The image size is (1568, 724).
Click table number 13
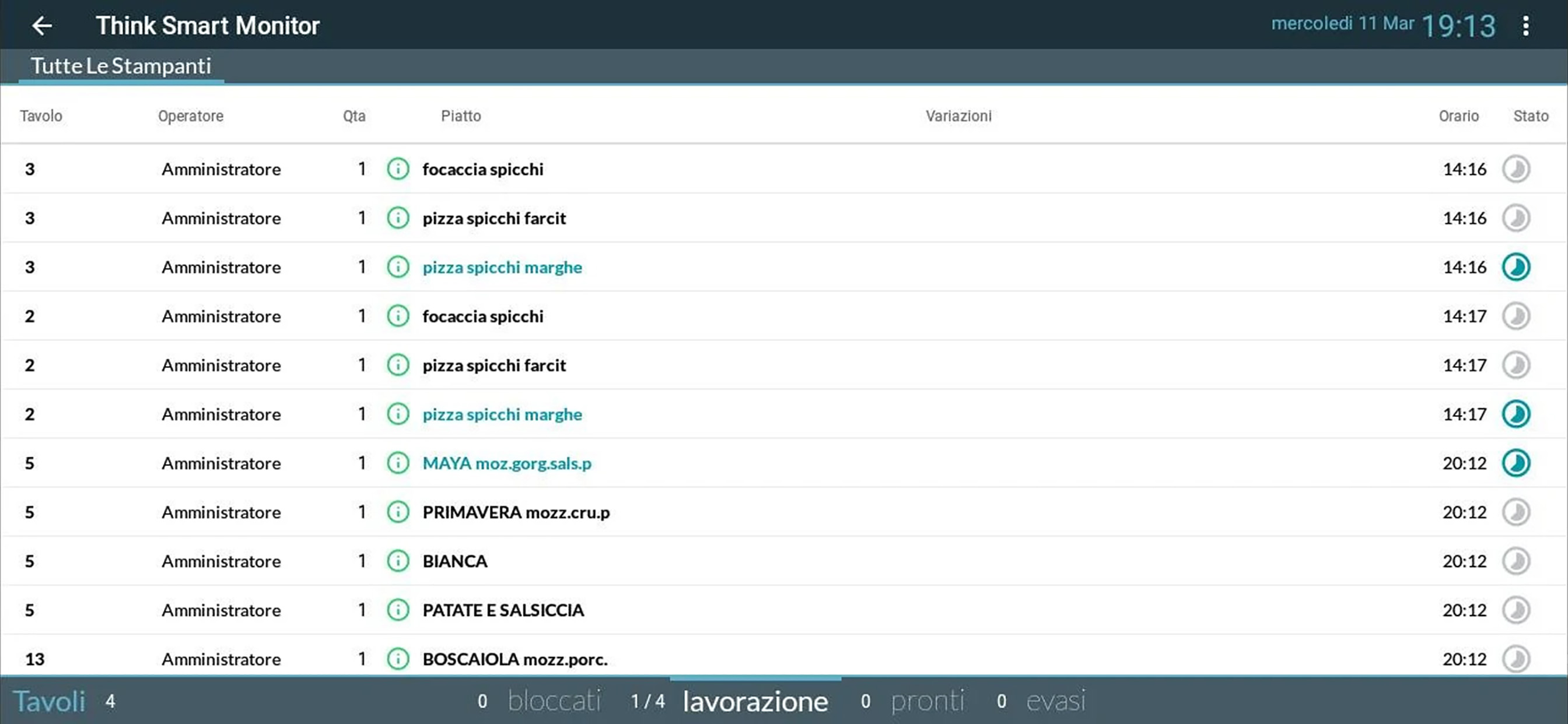pyautogui.click(x=34, y=659)
